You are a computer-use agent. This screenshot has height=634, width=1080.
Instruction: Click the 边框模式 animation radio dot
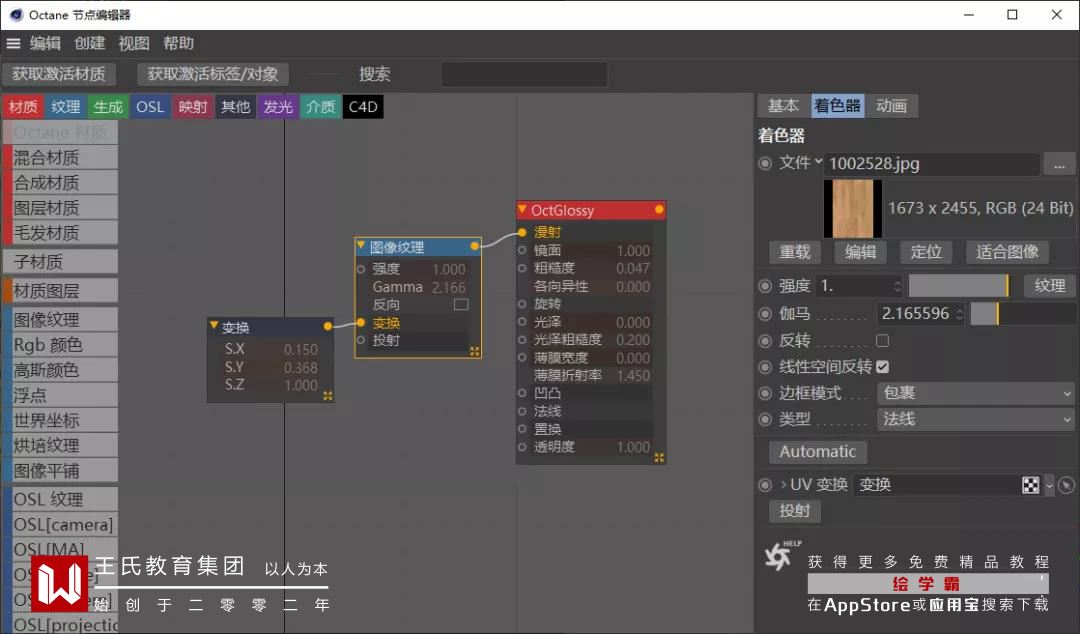click(765, 393)
